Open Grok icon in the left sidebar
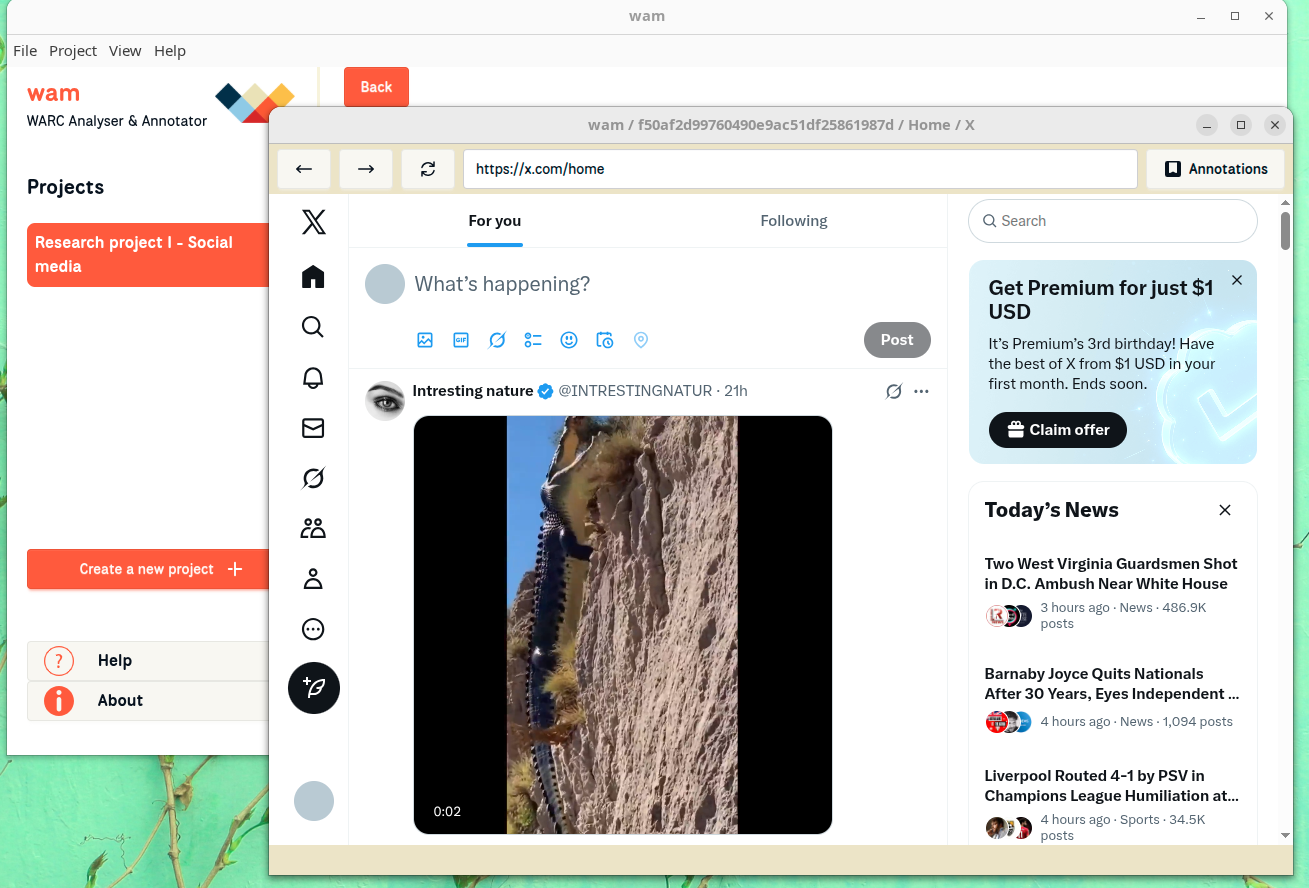The image size is (1309, 888). 313,479
